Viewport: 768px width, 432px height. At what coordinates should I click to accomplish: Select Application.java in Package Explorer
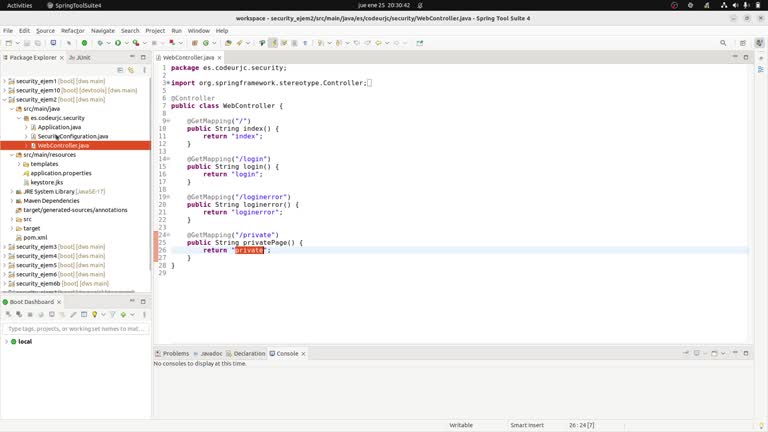click(x=59, y=127)
